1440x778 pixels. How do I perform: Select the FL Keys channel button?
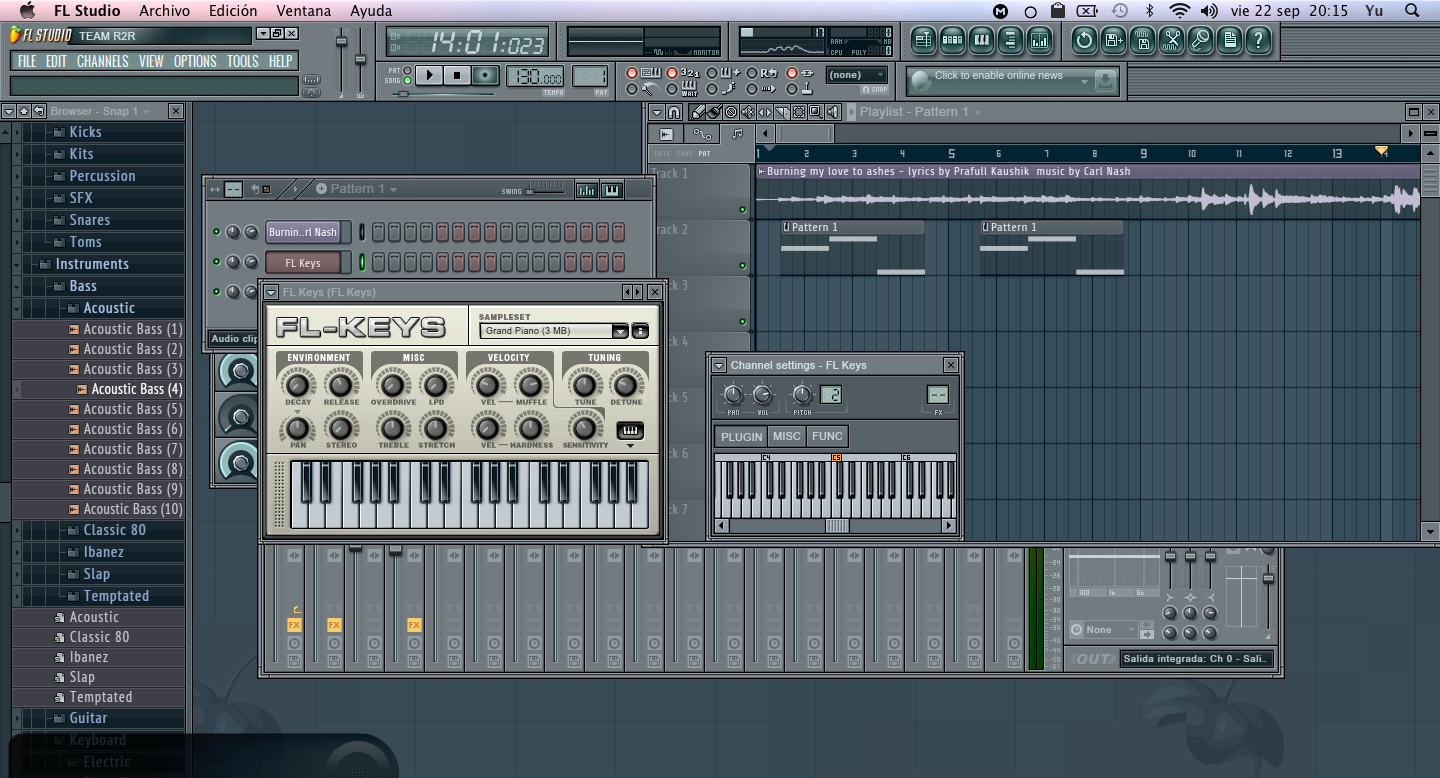point(303,263)
